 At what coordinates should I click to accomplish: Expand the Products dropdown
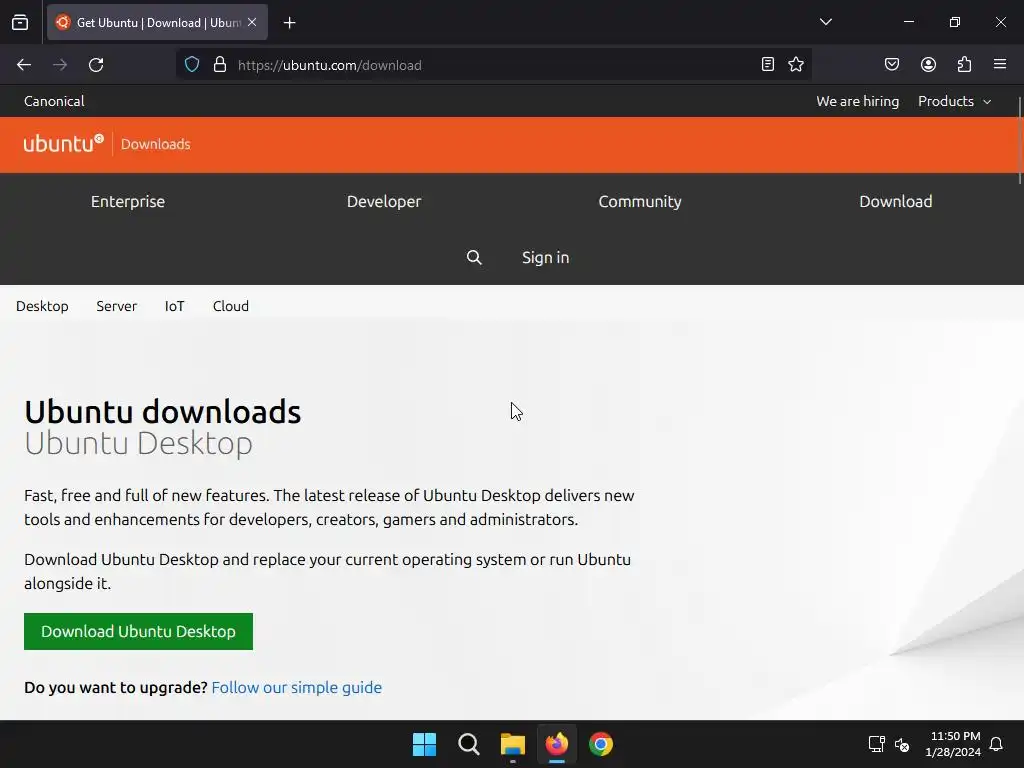[x=955, y=101]
